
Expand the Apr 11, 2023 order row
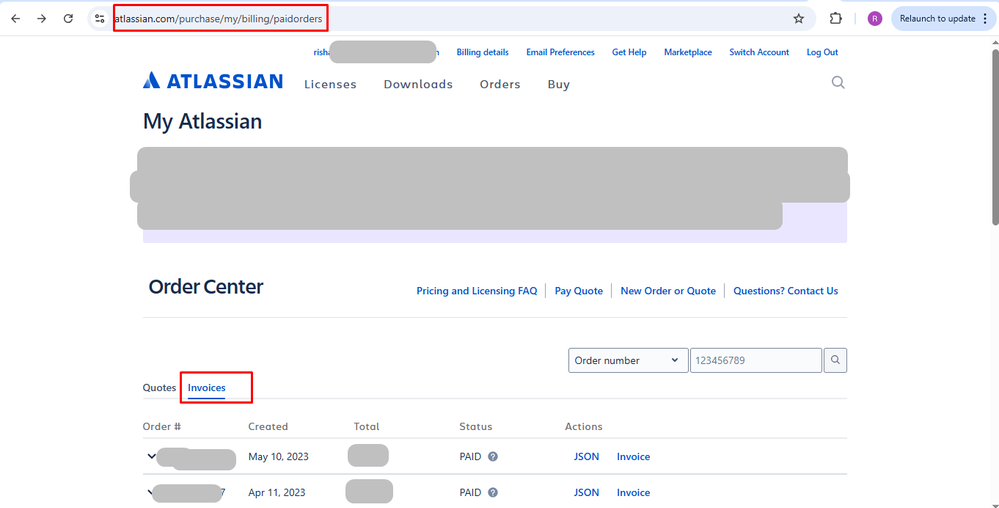click(x=151, y=492)
